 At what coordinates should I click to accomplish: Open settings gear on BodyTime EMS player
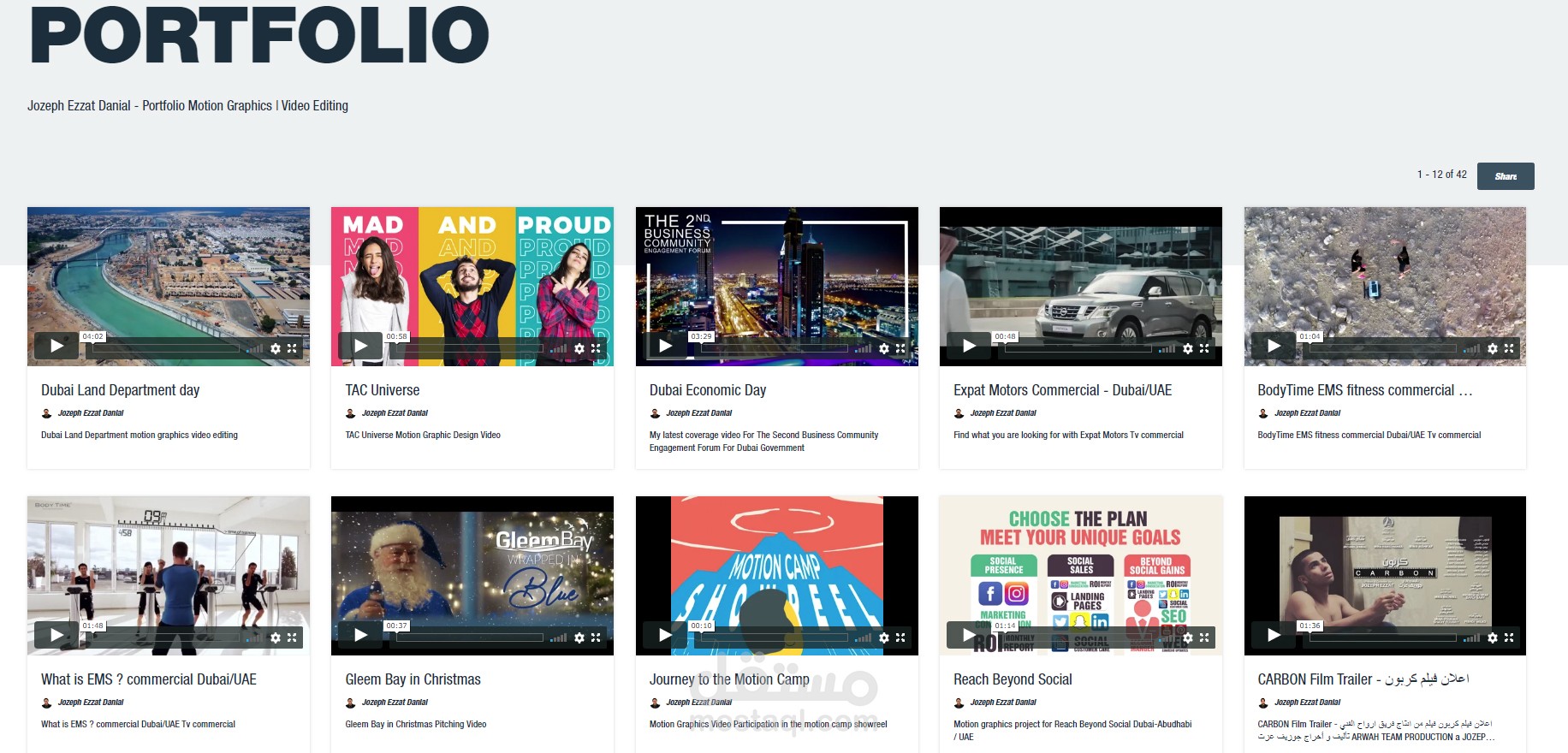[1493, 348]
